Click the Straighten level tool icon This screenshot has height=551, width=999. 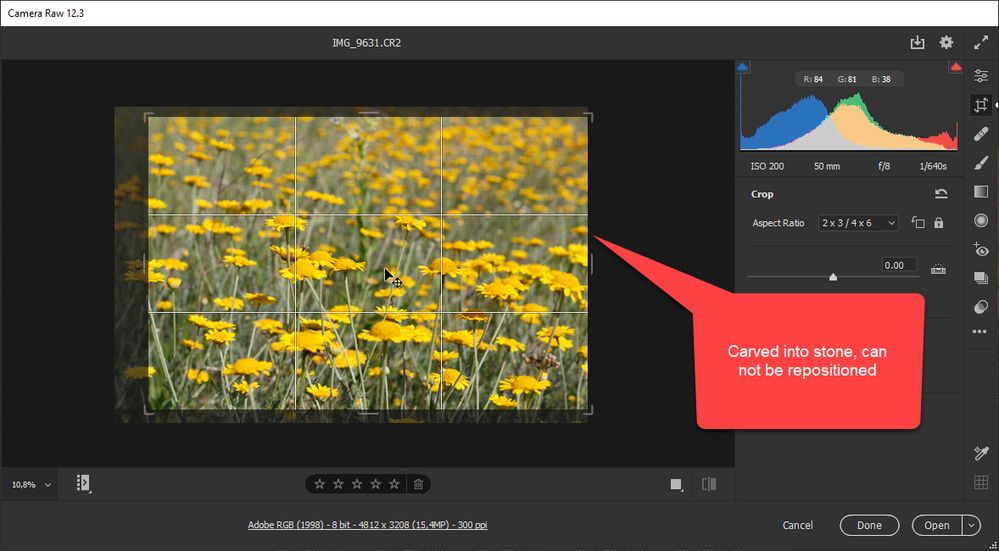point(938,269)
